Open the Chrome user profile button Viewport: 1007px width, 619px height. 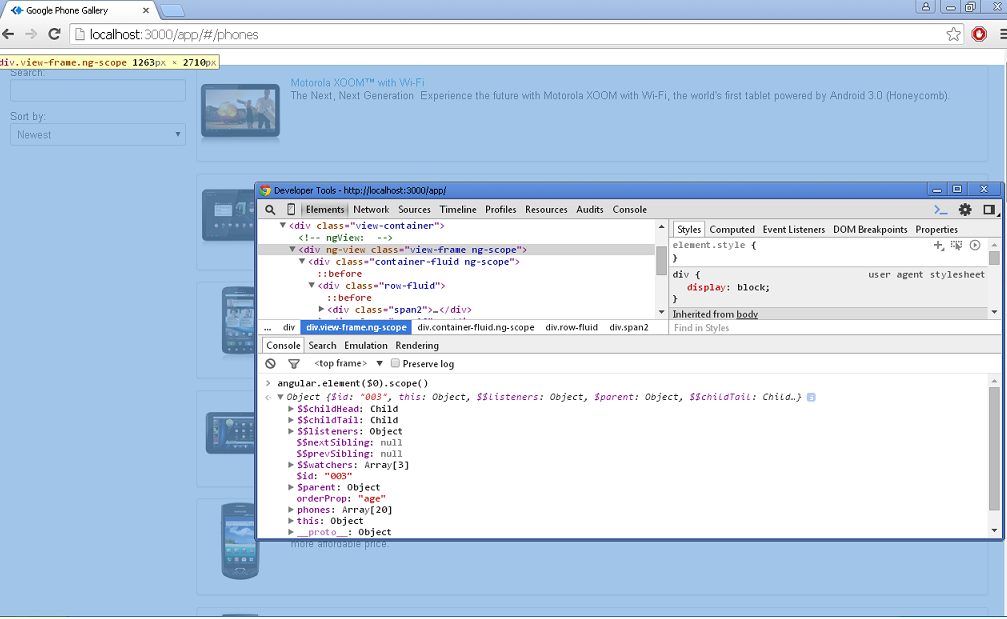click(x=925, y=6)
